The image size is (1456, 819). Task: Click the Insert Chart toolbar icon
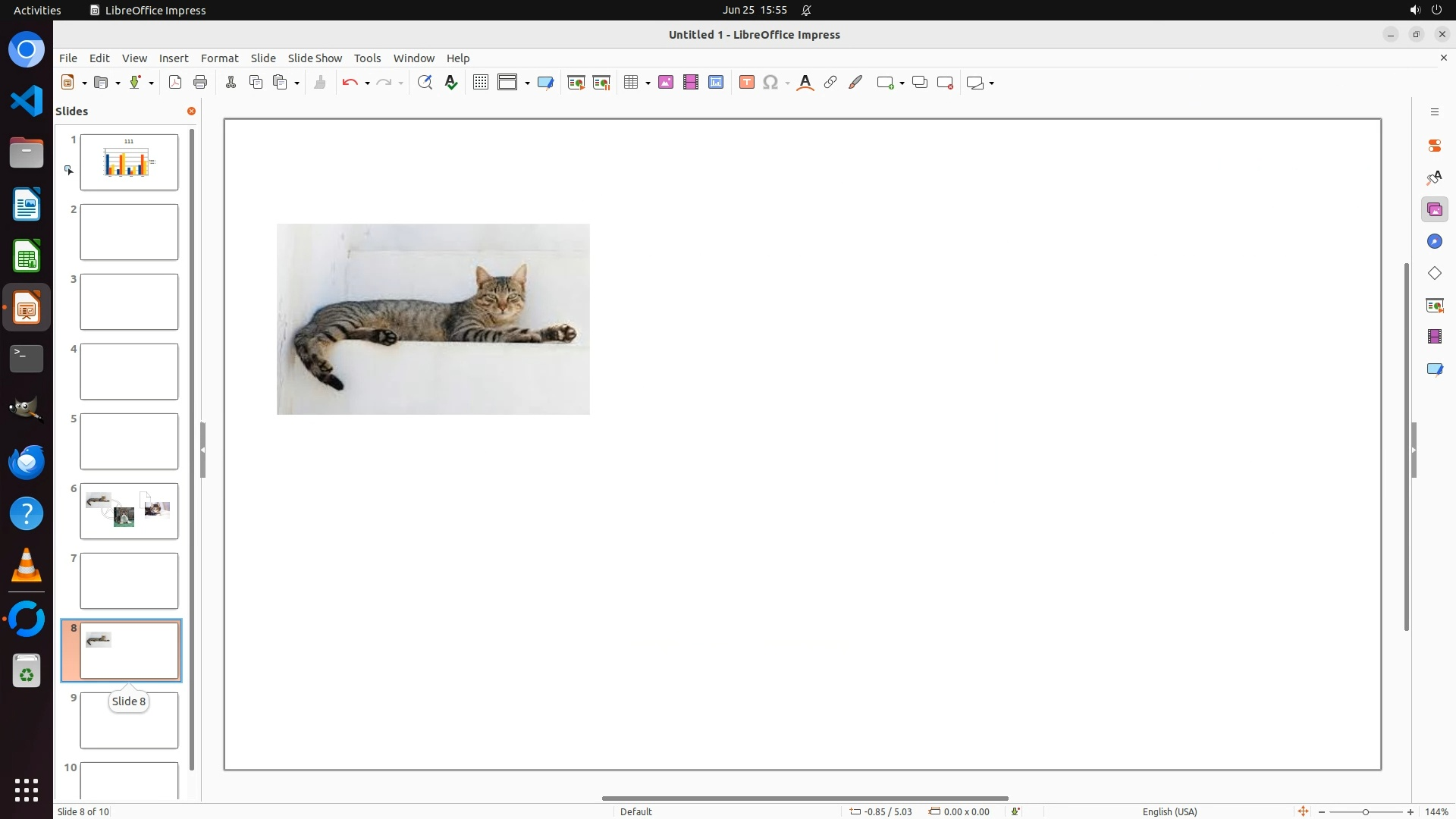(x=716, y=83)
